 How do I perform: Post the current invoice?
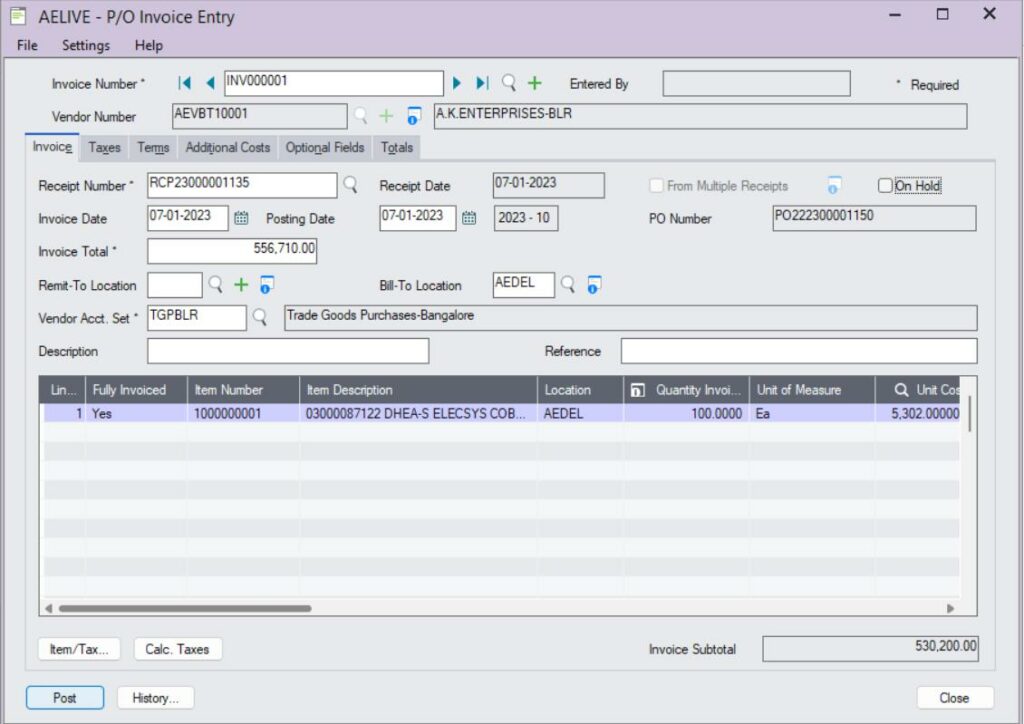pyautogui.click(x=64, y=697)
